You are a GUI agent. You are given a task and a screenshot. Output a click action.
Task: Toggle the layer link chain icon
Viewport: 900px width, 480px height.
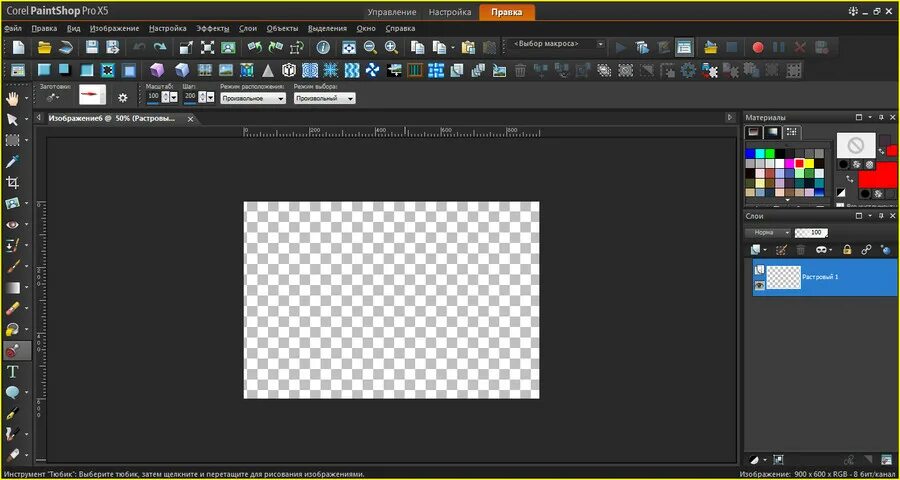(866, 250)
